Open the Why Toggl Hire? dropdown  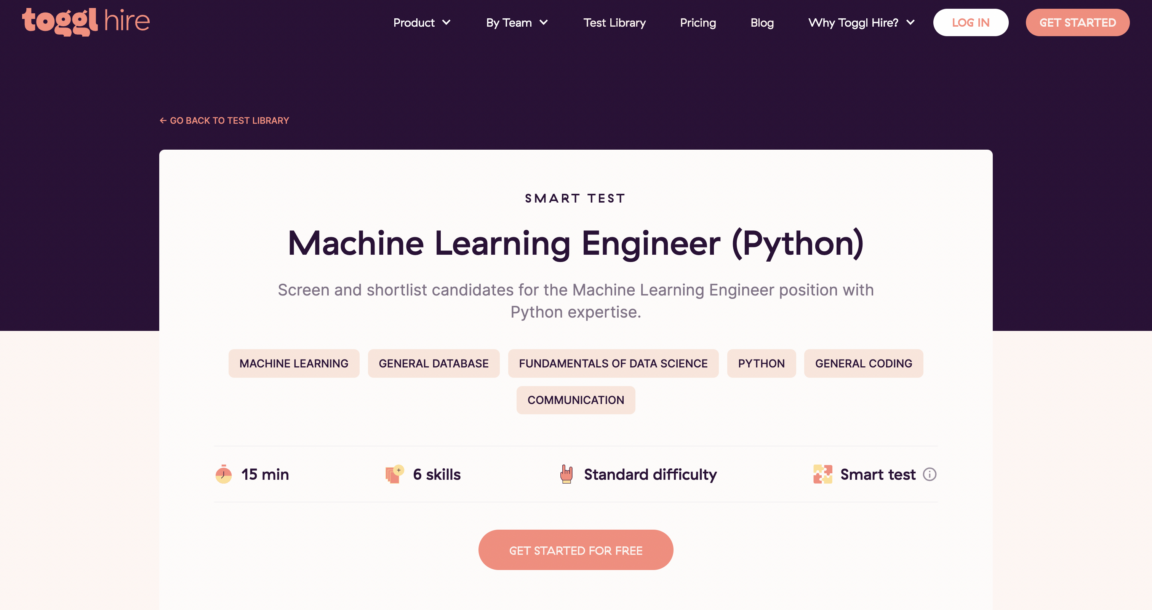pyautogui.click(x=861, y=23)
